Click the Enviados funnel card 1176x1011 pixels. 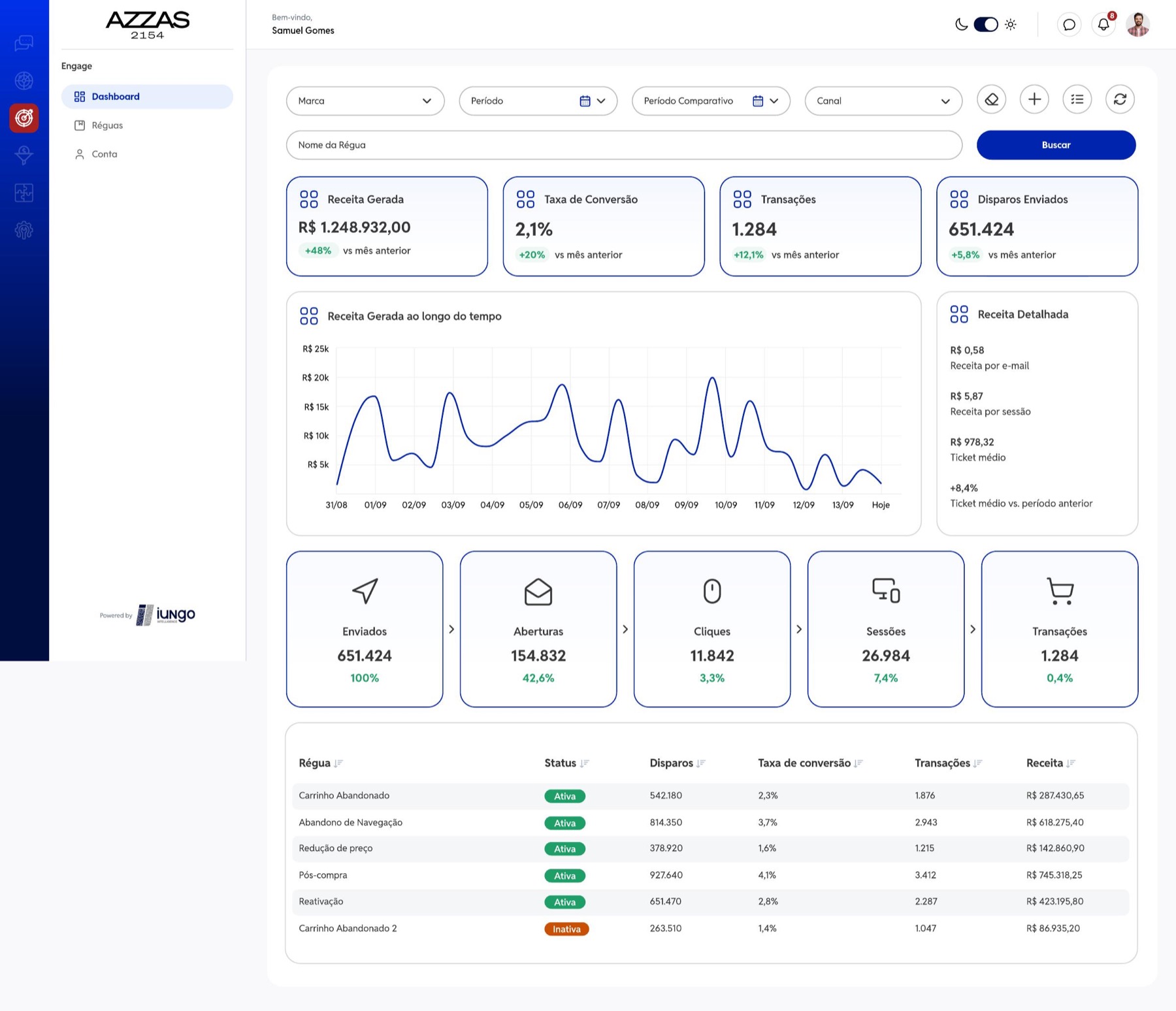(x=365, y=629)
